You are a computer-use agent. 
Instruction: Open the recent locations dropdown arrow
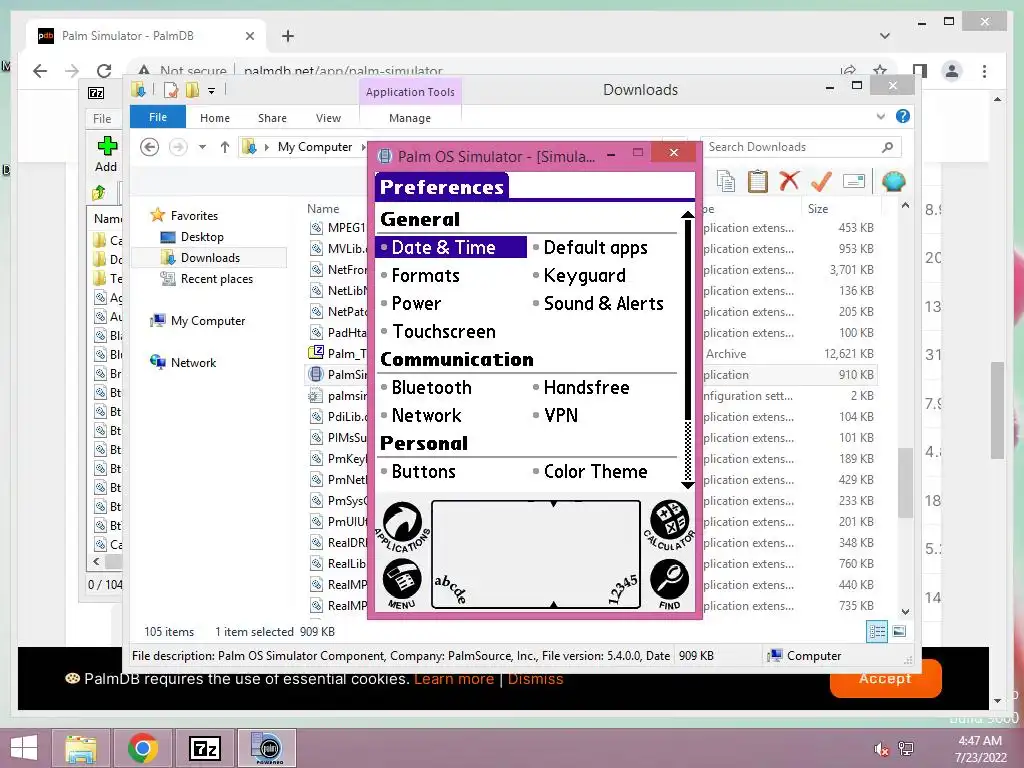[202, 147]
